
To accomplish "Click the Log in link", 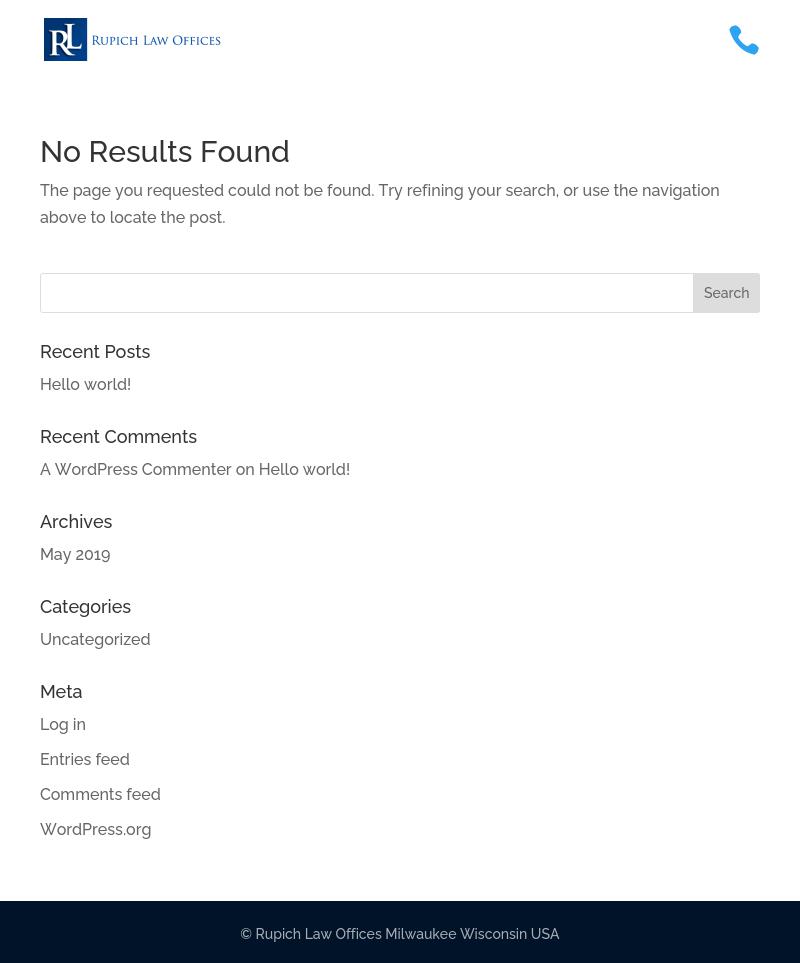I will [63, 724].
